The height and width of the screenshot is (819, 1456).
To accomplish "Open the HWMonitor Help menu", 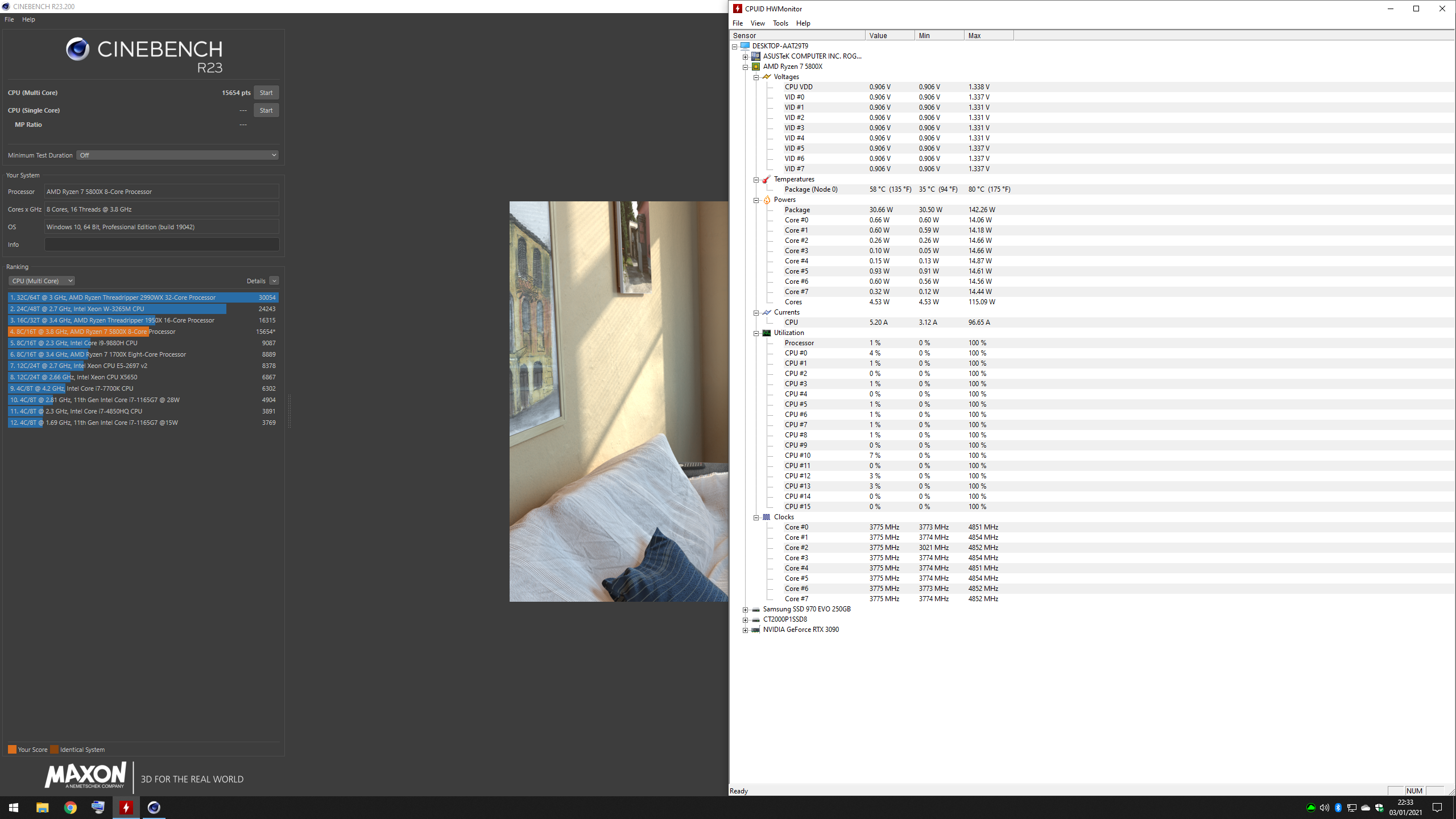I will pos(803,23).
